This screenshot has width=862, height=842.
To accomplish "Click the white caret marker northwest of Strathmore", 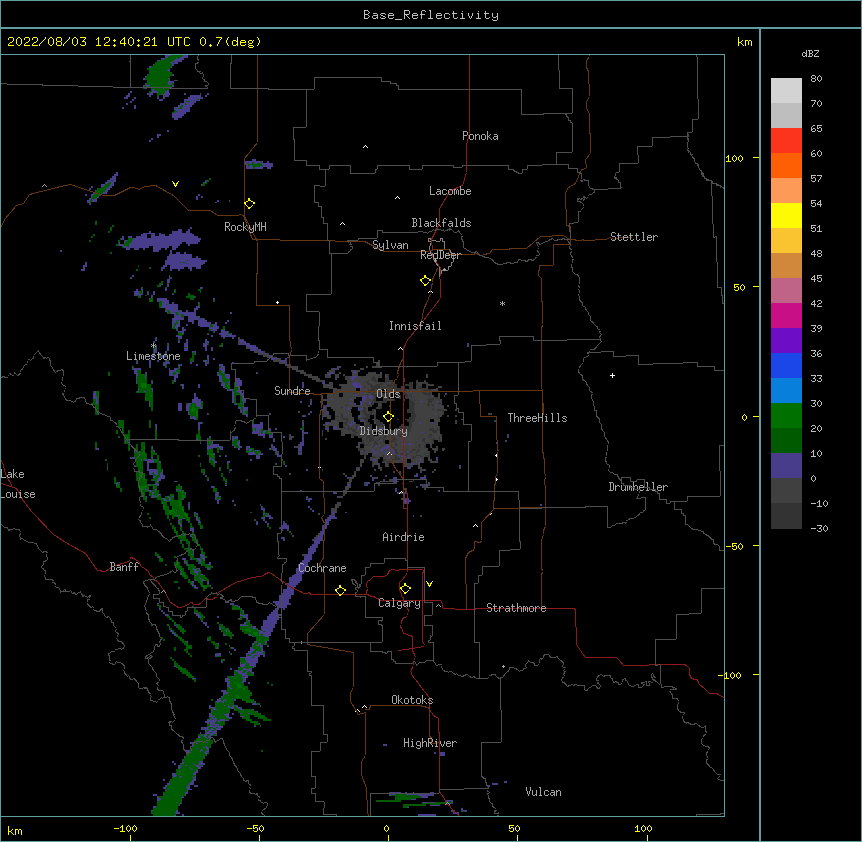I will tap(438, 605).
